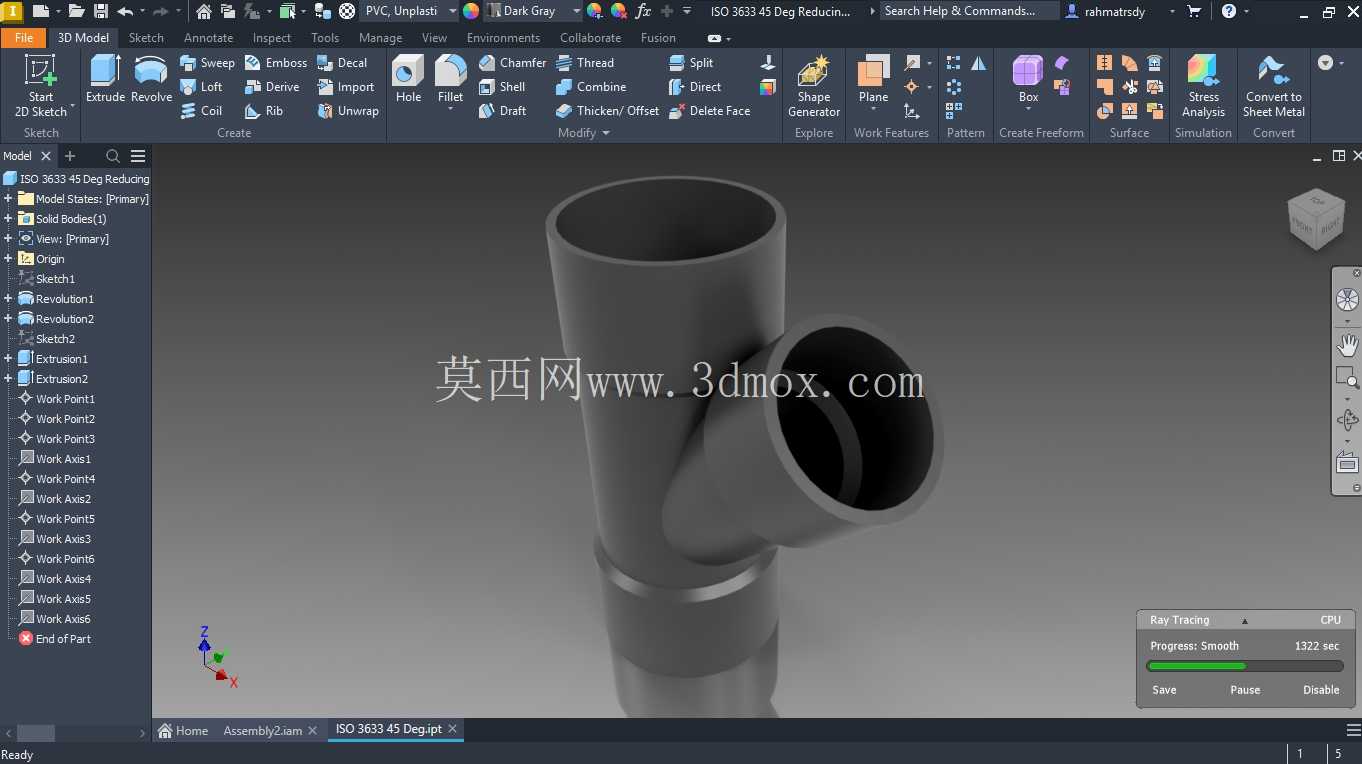Save the ray traced image
Image resolution: width=1362 pixels, height=764 pixels.
(x=1164, y=690)
